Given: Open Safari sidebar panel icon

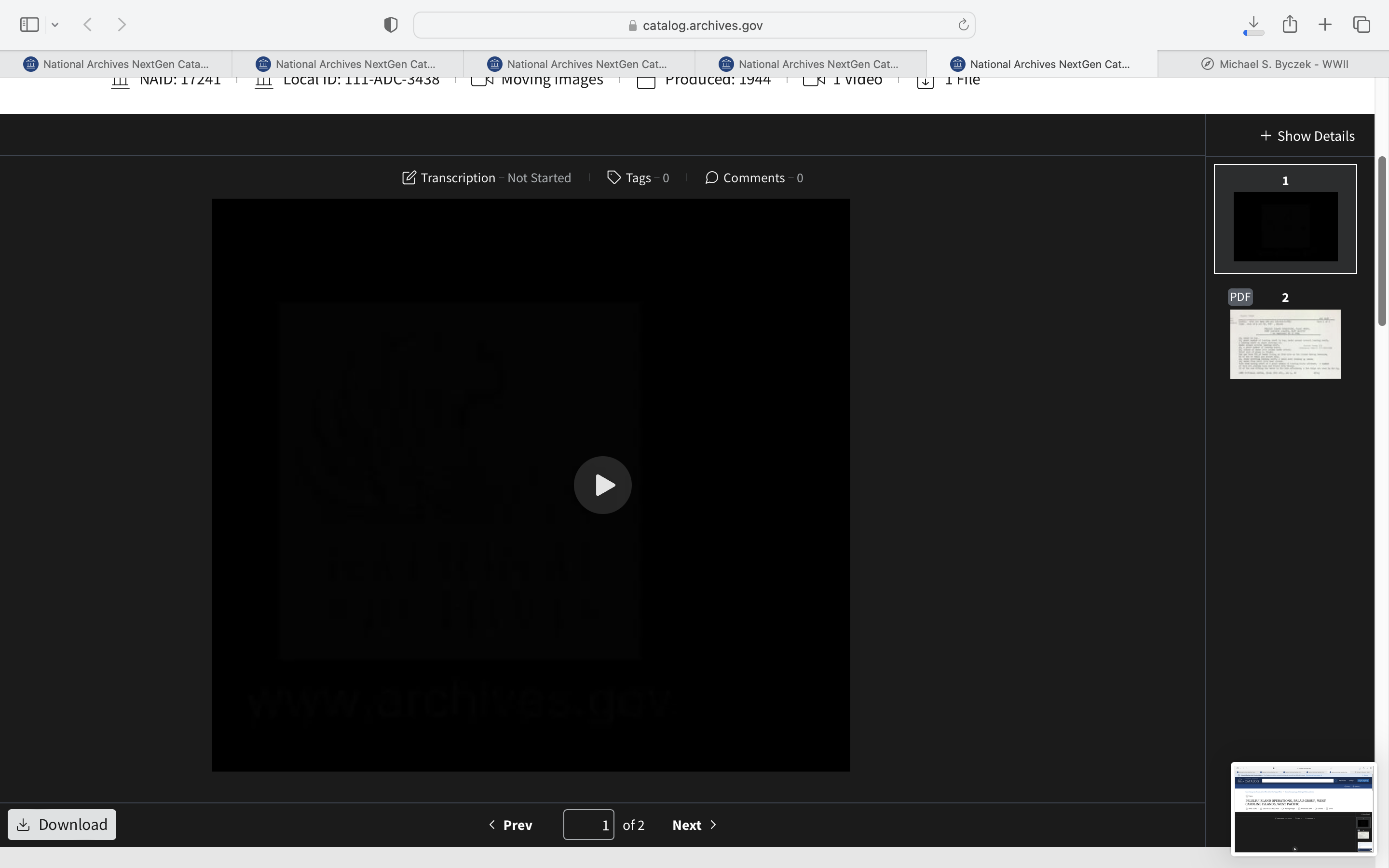Looking at the screenshot, I should tap(29, 25).
